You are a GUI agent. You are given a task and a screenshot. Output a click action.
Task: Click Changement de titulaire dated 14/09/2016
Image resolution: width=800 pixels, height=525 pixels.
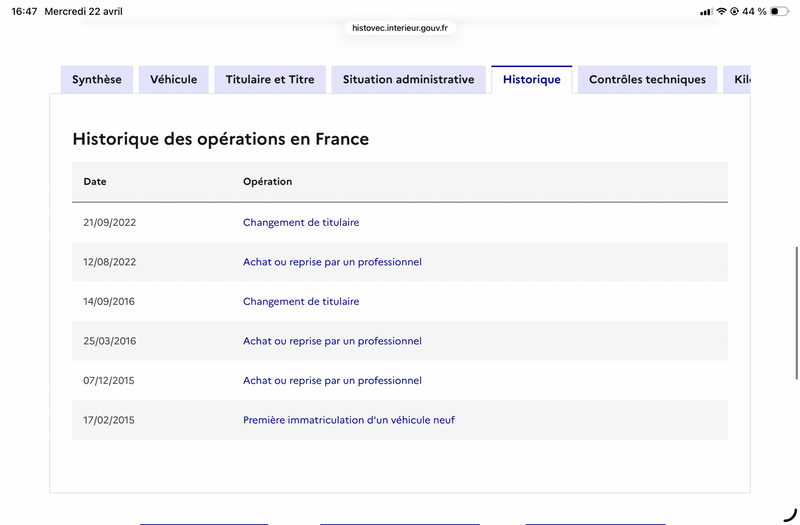[301, 302]
